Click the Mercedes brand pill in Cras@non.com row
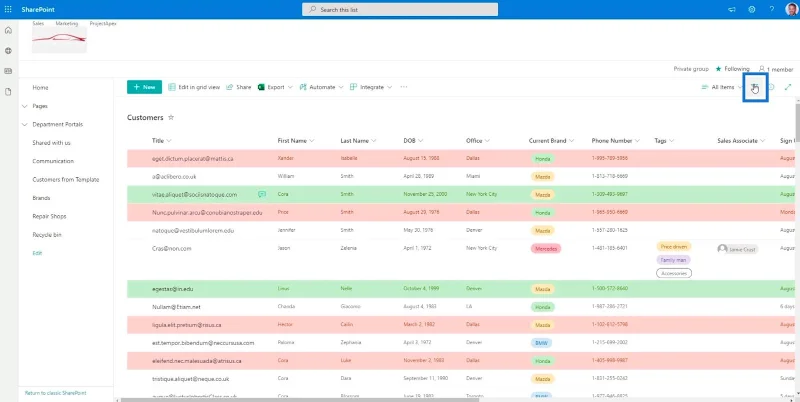Viewport: 800px width, 402px height. click(x=546, y=249)
